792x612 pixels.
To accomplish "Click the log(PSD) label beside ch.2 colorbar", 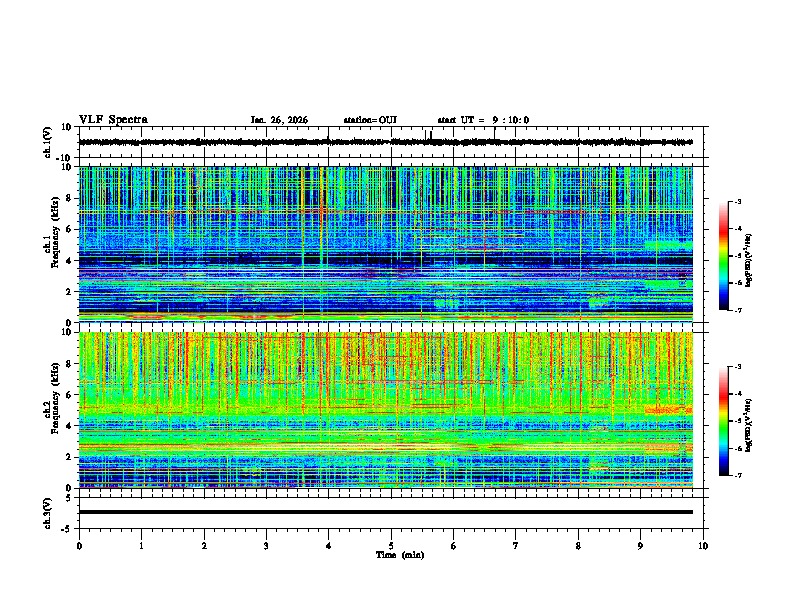I will click(749, 426).
